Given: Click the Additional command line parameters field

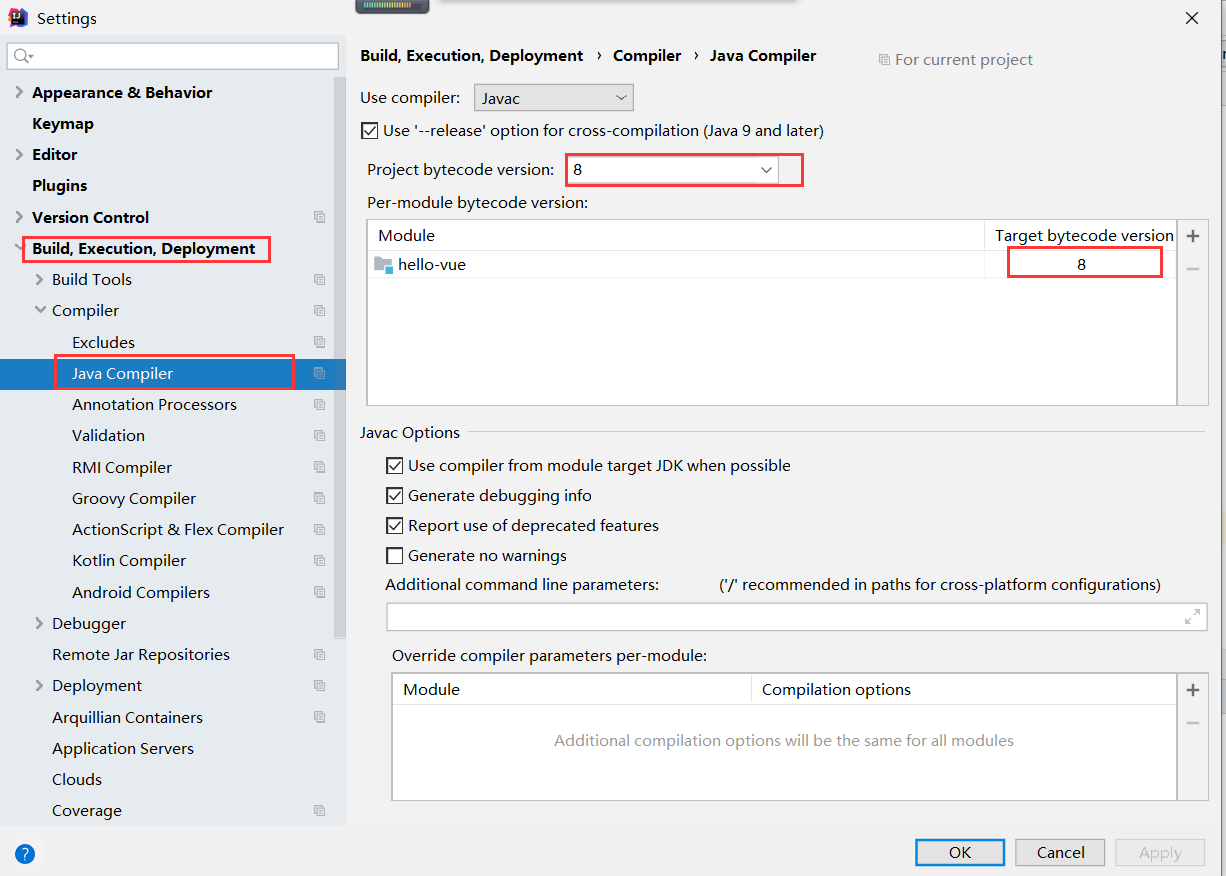Looking at the screenshot, I should [x=780, y=617].
